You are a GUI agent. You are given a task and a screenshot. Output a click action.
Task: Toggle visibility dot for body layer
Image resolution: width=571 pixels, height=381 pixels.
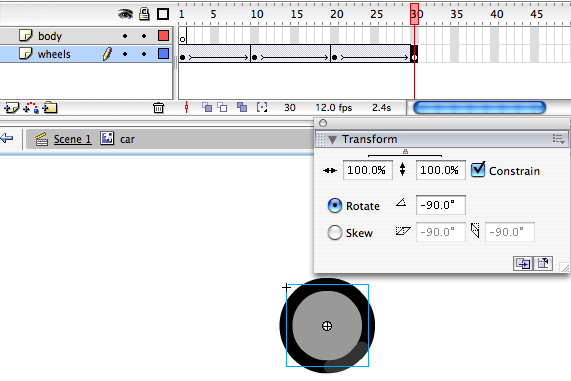125,36
